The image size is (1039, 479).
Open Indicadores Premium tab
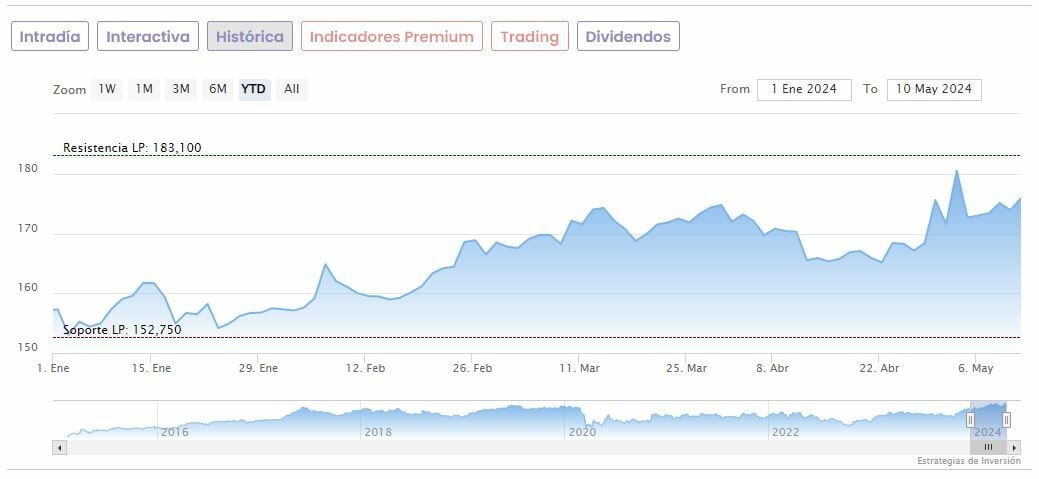click(x=392, y=37)
